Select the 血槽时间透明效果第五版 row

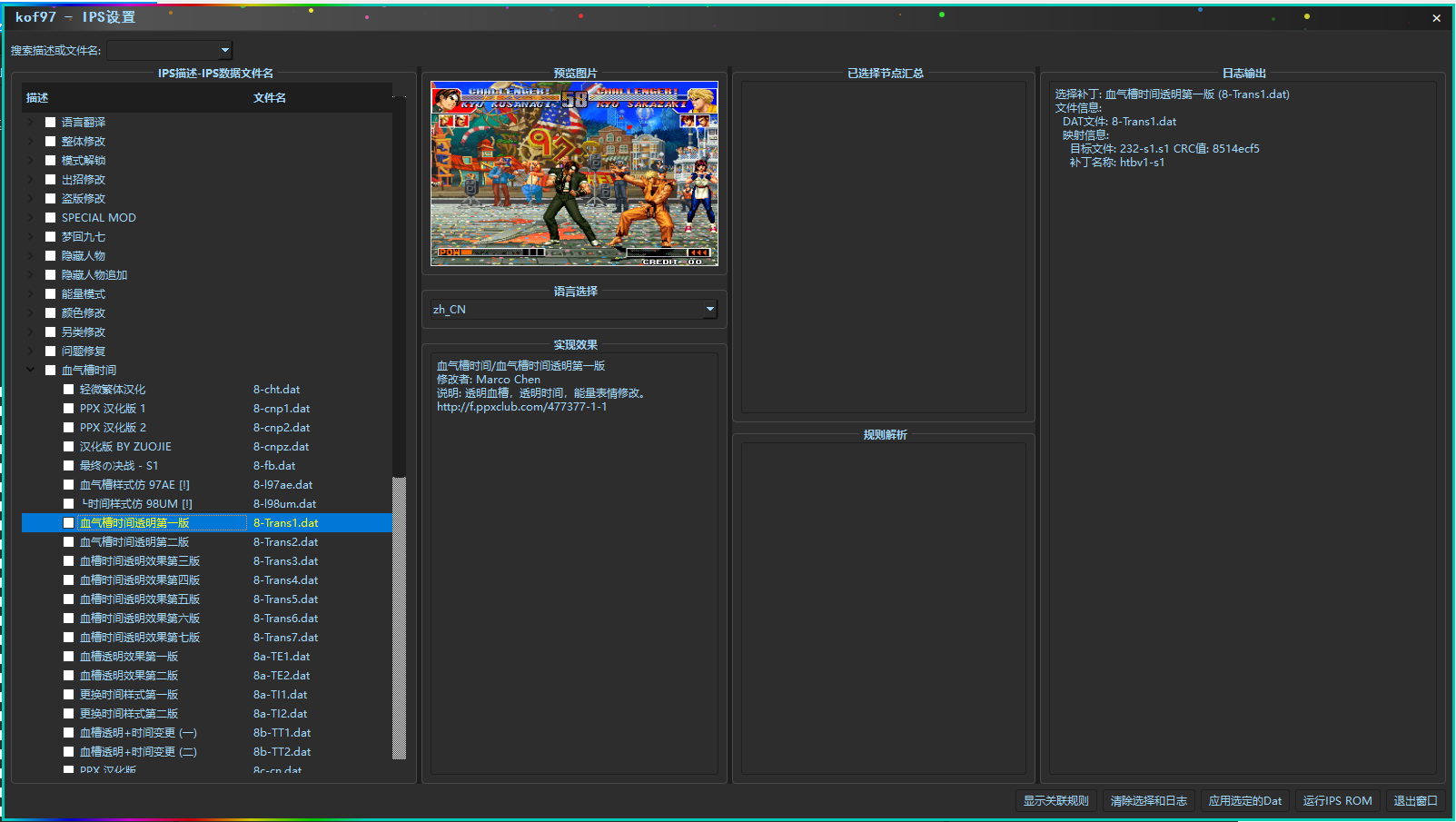[x=207, y=599]
